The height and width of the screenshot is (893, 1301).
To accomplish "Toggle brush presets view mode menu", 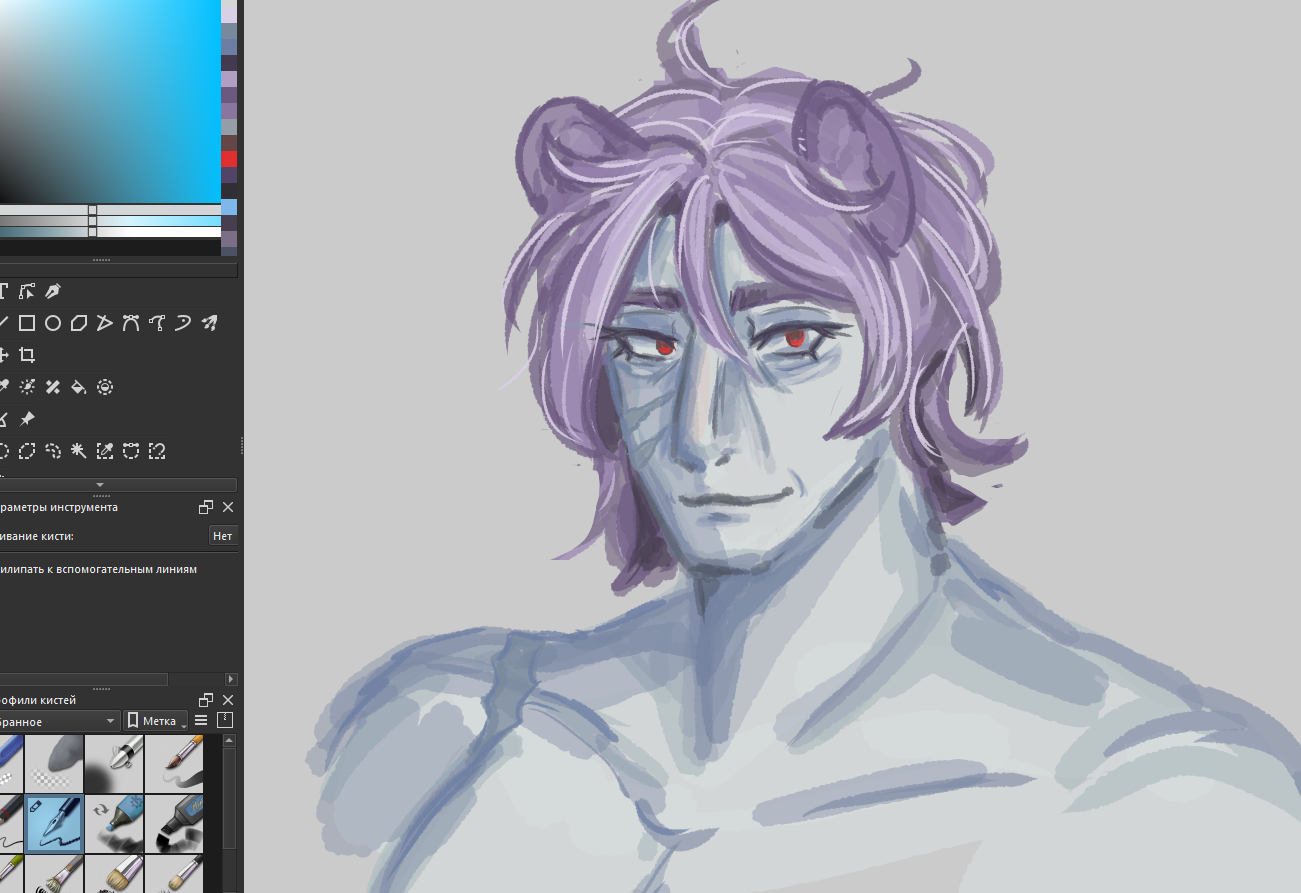I will 201,721.
